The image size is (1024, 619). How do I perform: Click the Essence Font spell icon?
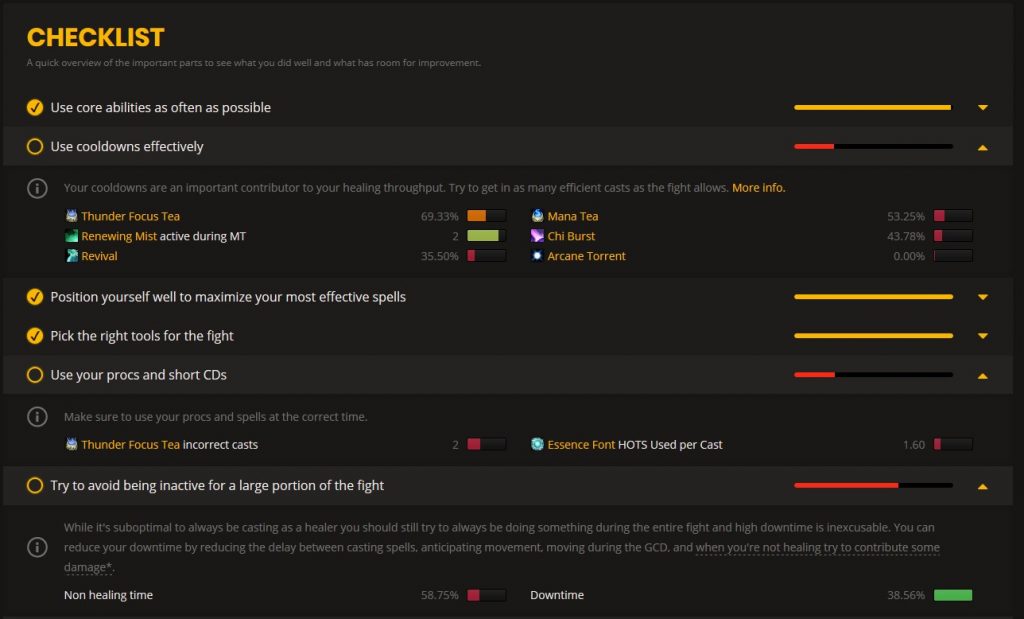pos(537,444)
